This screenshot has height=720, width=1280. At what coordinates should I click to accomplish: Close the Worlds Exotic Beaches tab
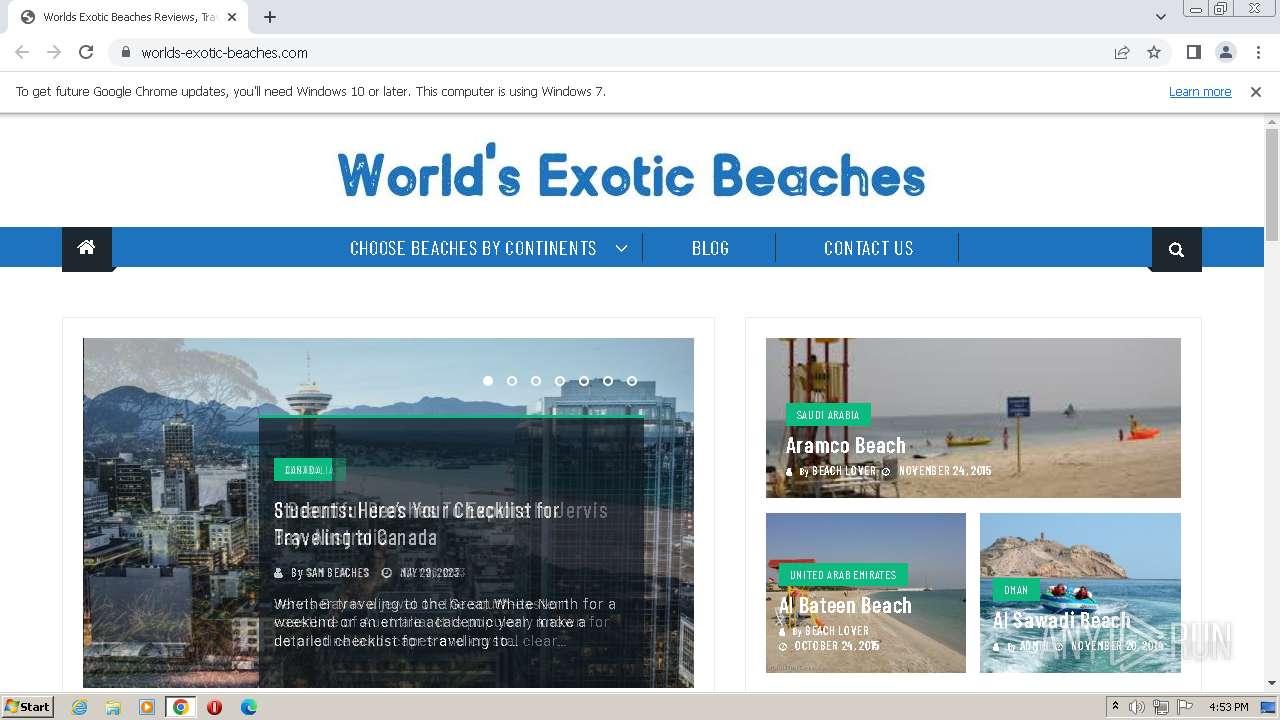click(x=232, y=17)
